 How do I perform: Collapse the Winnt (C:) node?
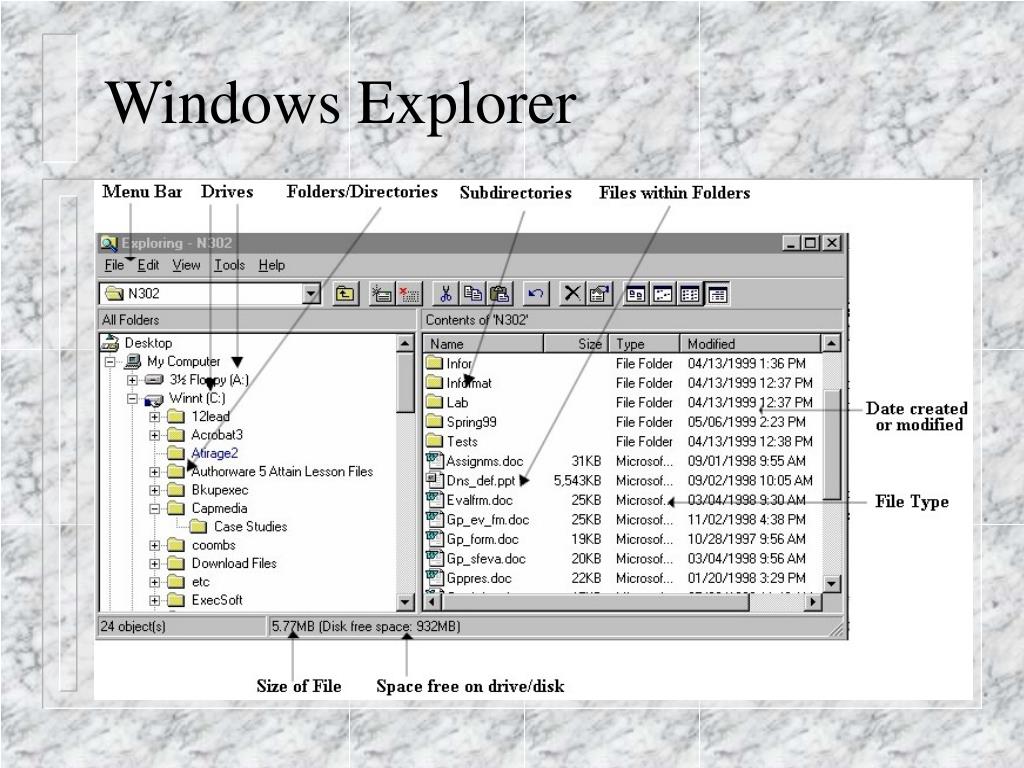pyautogui.click(x=133, y=398)
